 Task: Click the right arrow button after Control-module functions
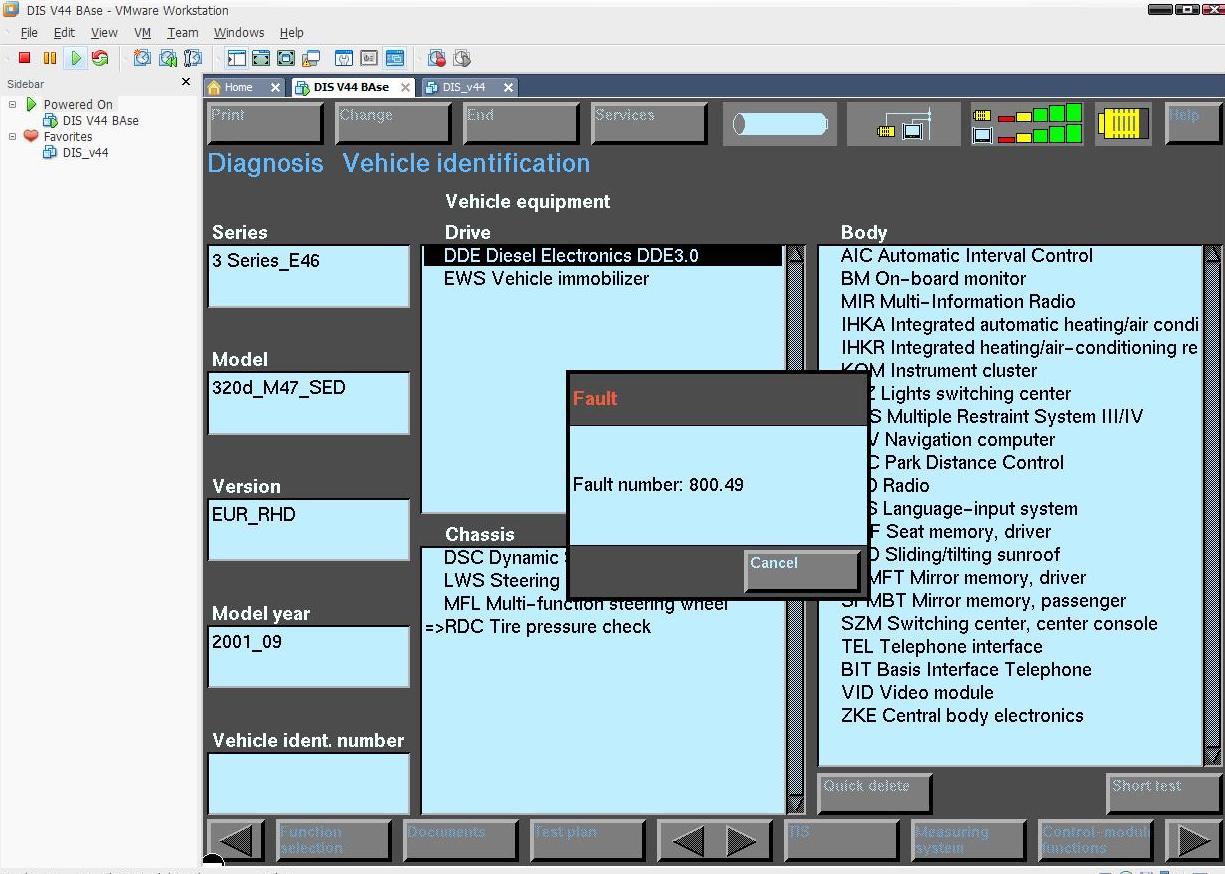[1193, 840]
